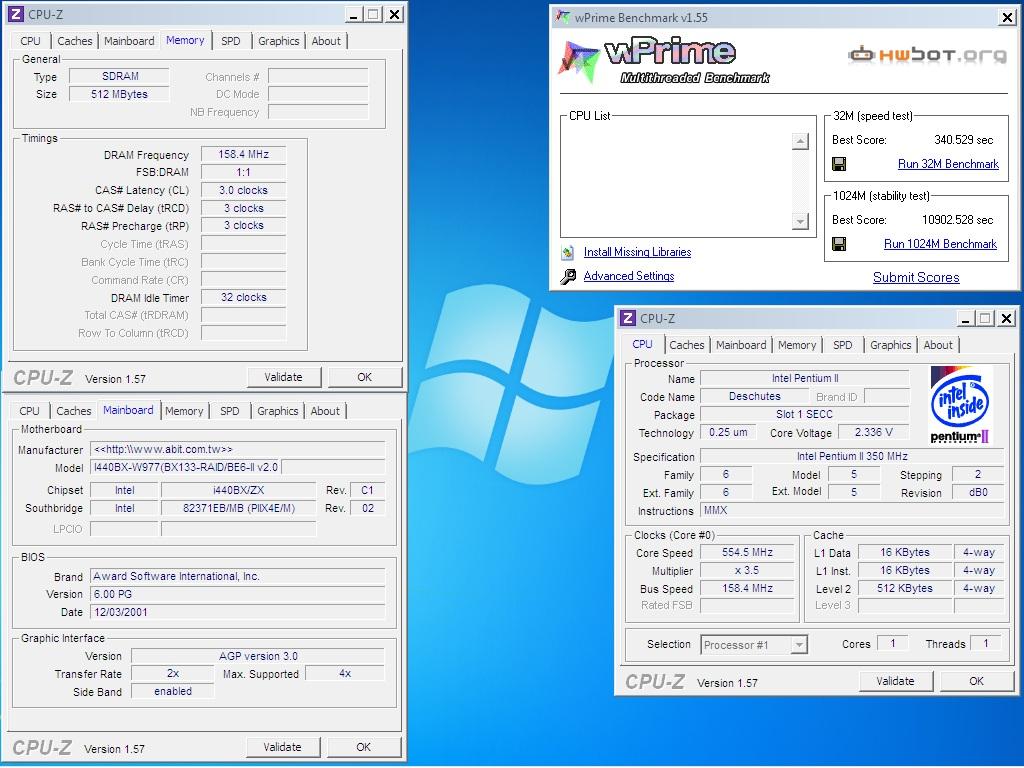Click the AGP version 3.0 field

[x=258, y=656]
